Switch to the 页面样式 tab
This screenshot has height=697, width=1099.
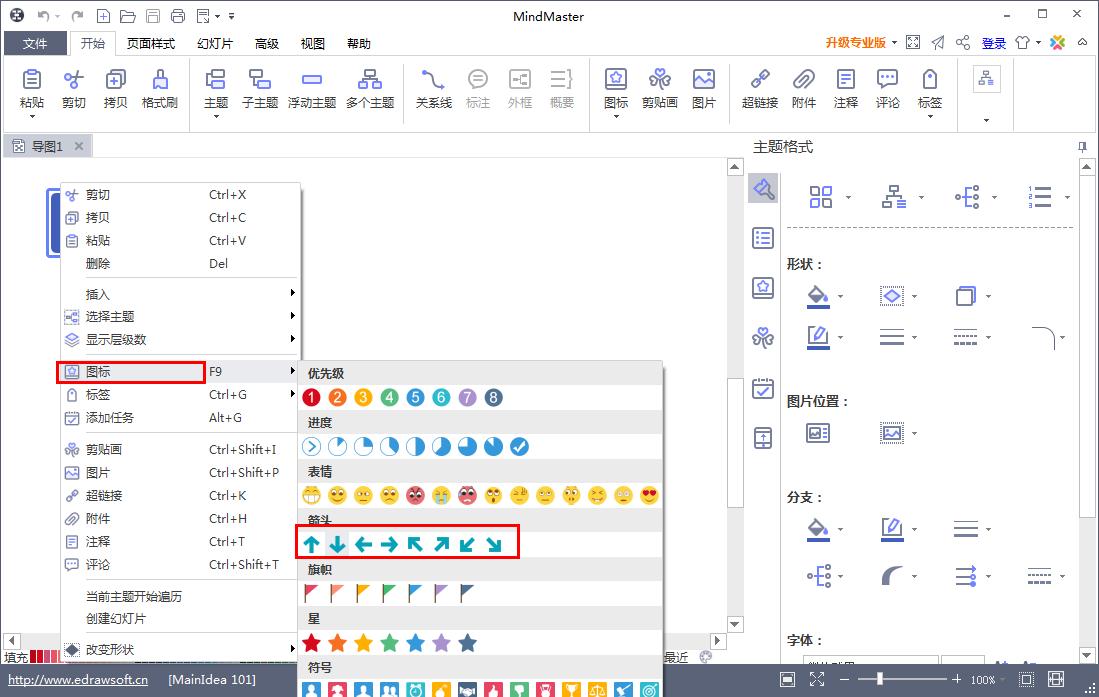point(151,43)
